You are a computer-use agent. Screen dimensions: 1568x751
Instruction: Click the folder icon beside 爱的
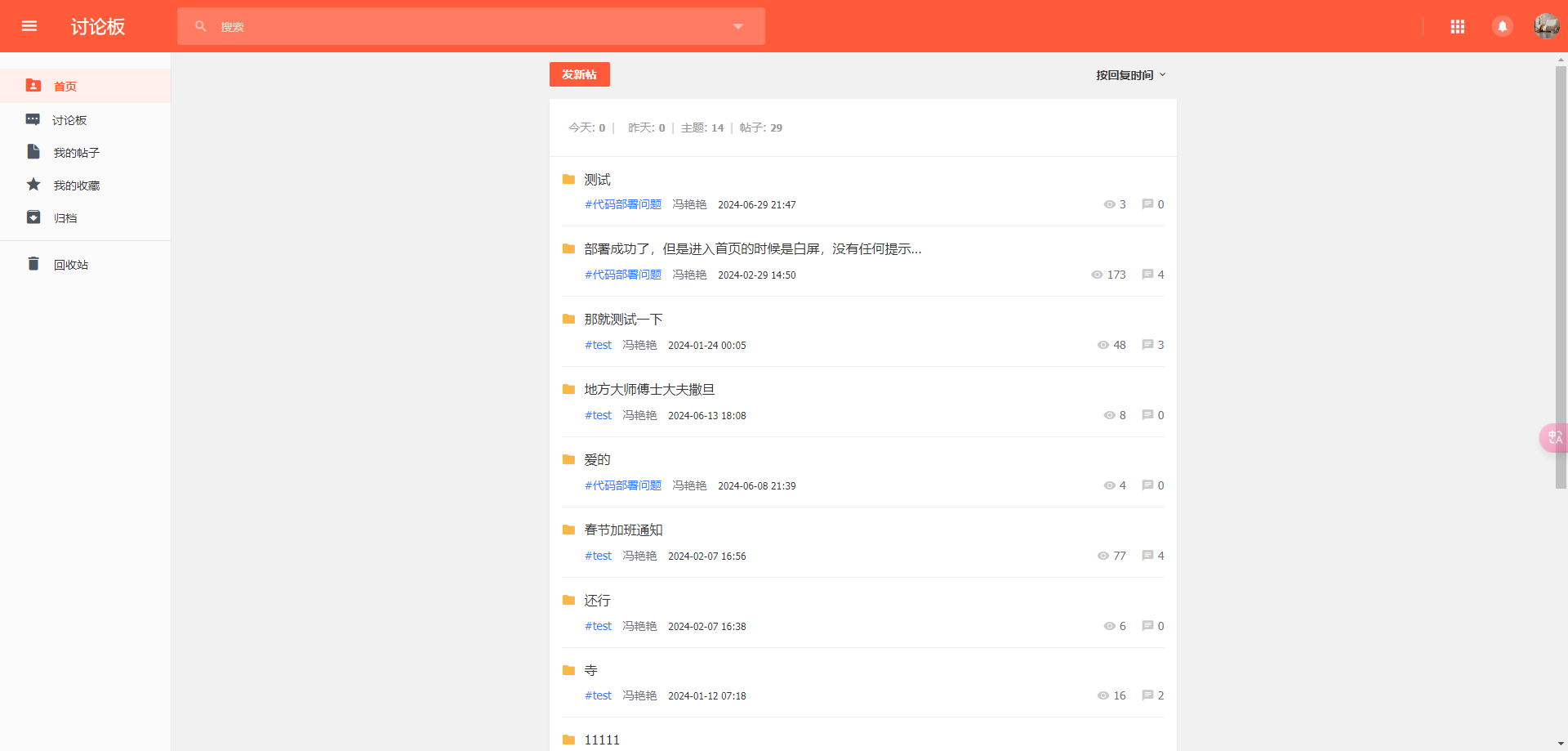569,459
